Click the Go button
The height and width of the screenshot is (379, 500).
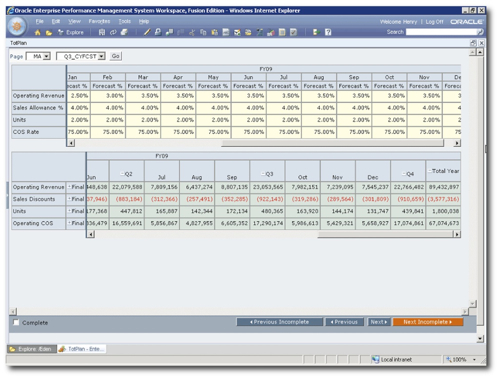click(x=115, y=56)
